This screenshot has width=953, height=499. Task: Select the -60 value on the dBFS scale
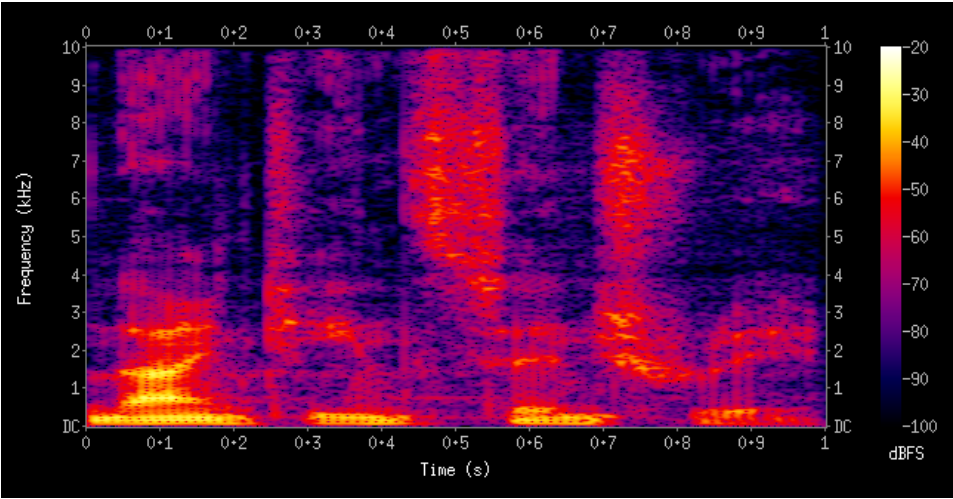(x=916, y=237)
